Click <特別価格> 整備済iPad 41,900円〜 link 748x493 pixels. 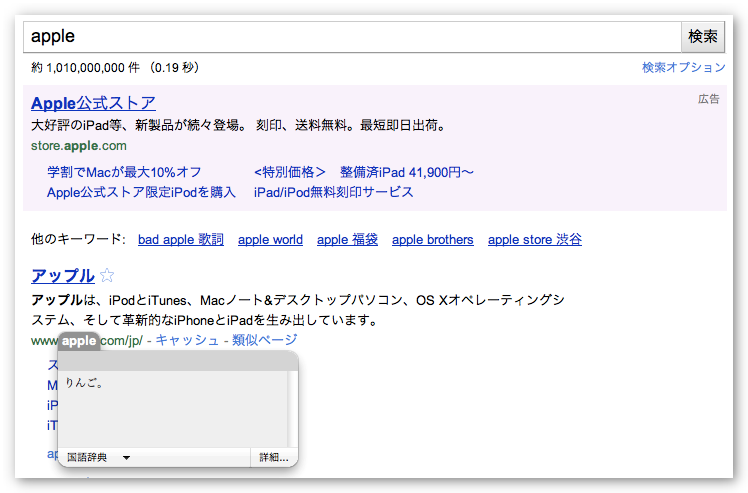pos(364,172)
